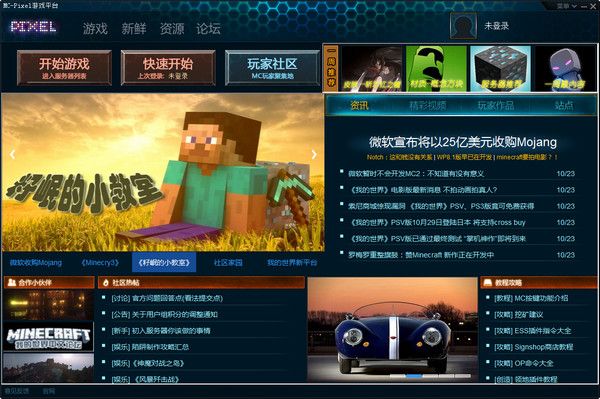This screenshot has width=600, height=399.
Task: Click the 社区热帖 flame icon
Action: click(106, 283)
